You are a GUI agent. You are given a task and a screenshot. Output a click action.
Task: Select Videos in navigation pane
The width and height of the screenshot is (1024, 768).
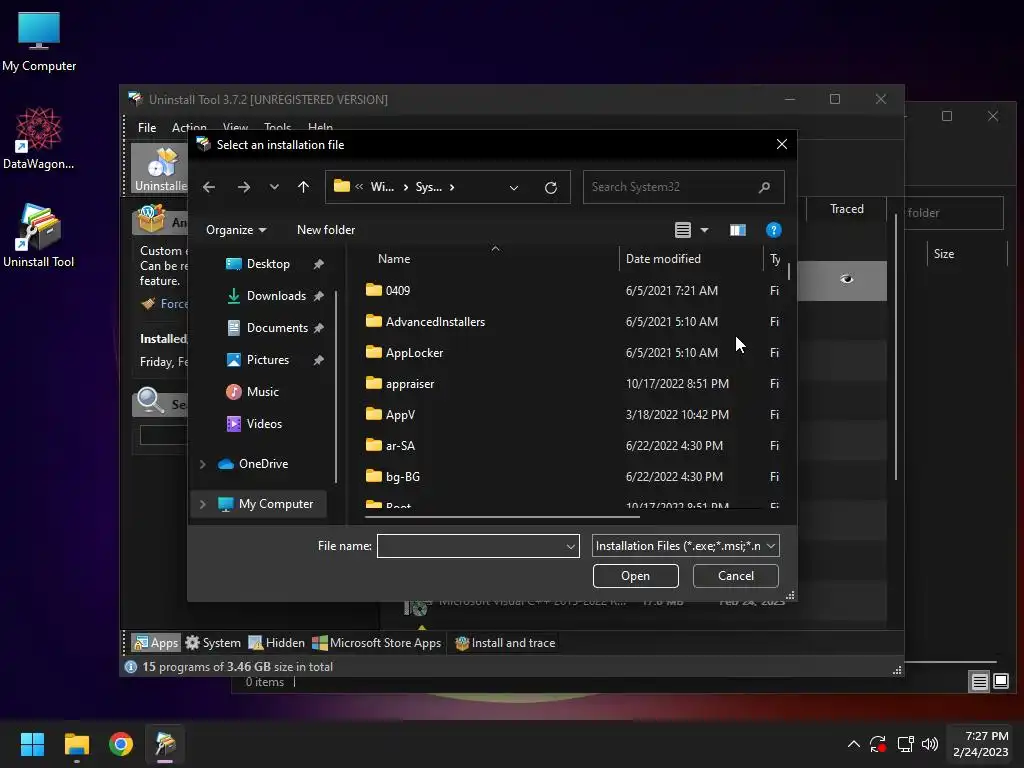click(264, 424)
